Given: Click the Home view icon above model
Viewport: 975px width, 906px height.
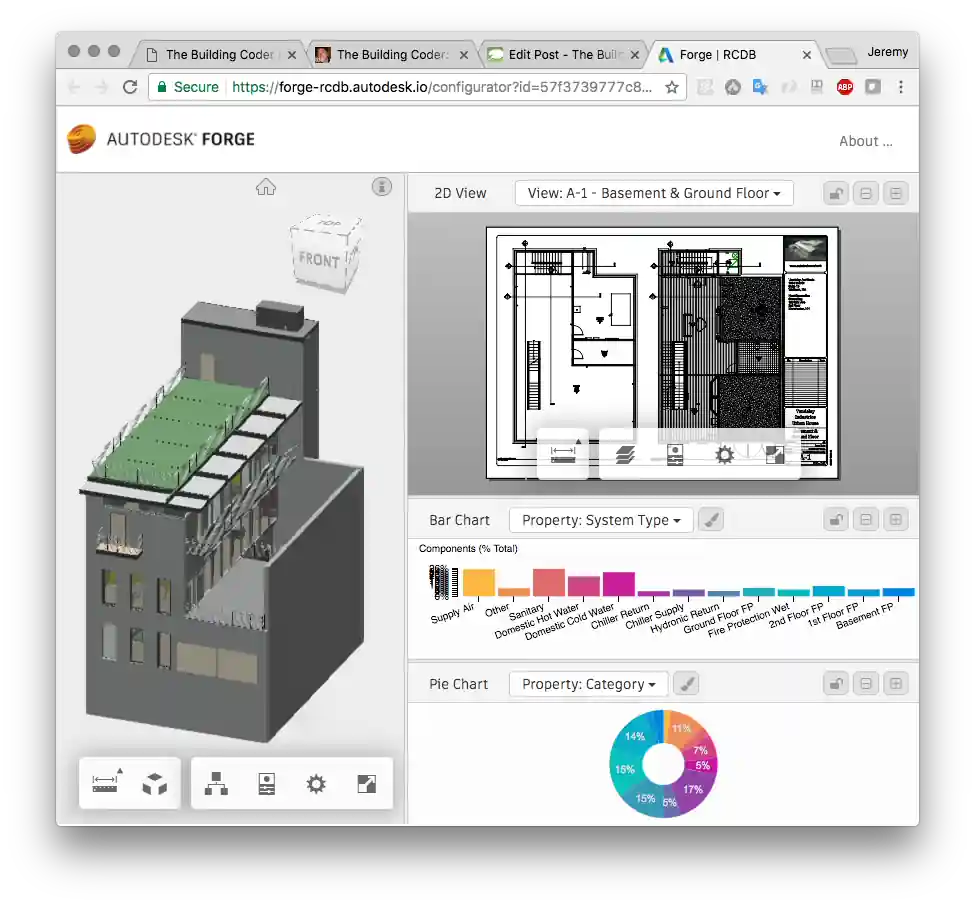Looking at the screenshot, I should [x=265, y=187].
